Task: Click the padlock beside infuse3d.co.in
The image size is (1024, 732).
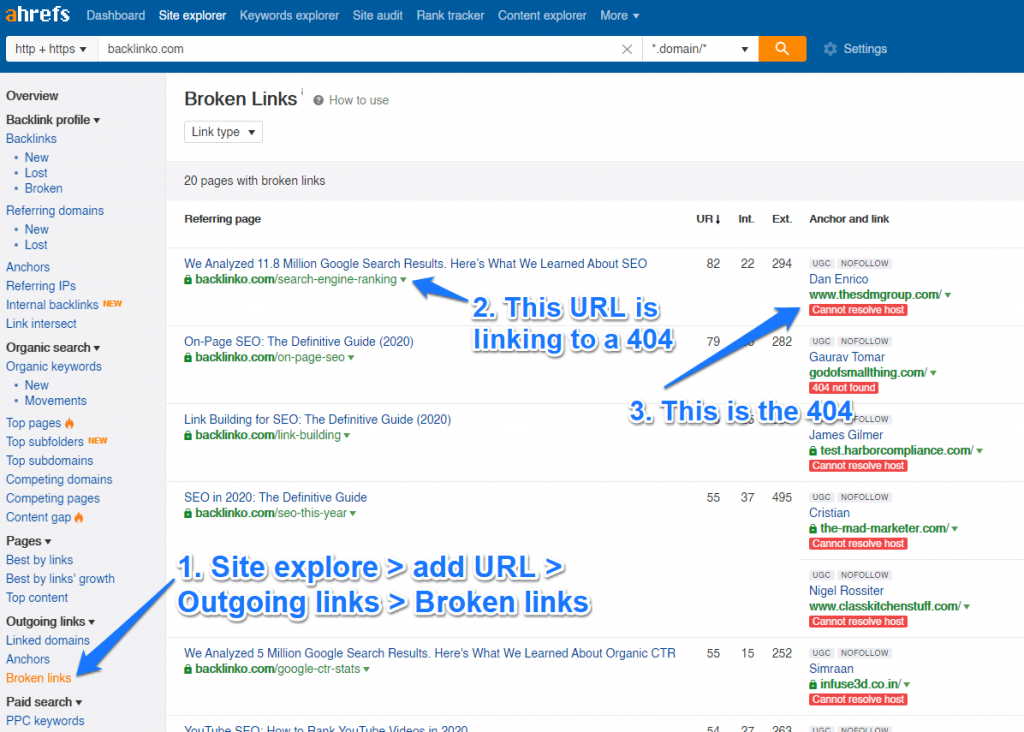Action: point(813,684)
